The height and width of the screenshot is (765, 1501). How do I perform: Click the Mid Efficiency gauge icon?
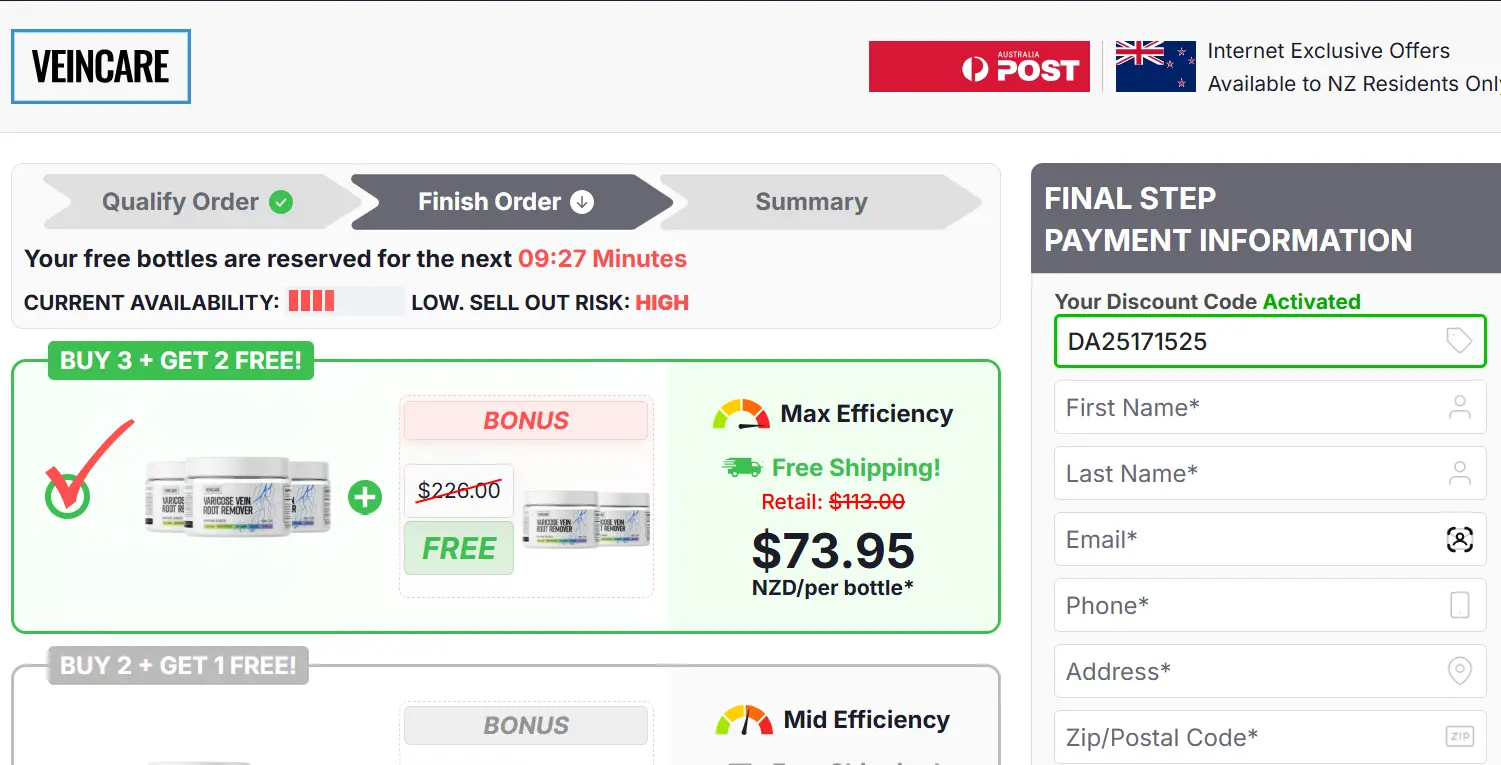click(744, 720)
